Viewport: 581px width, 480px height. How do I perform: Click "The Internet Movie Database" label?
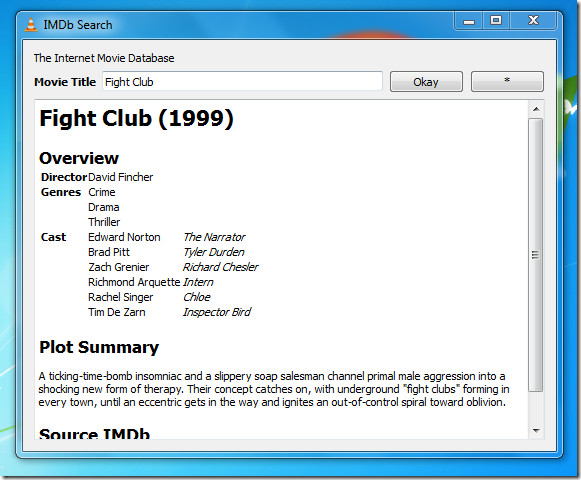coord(104,58)
